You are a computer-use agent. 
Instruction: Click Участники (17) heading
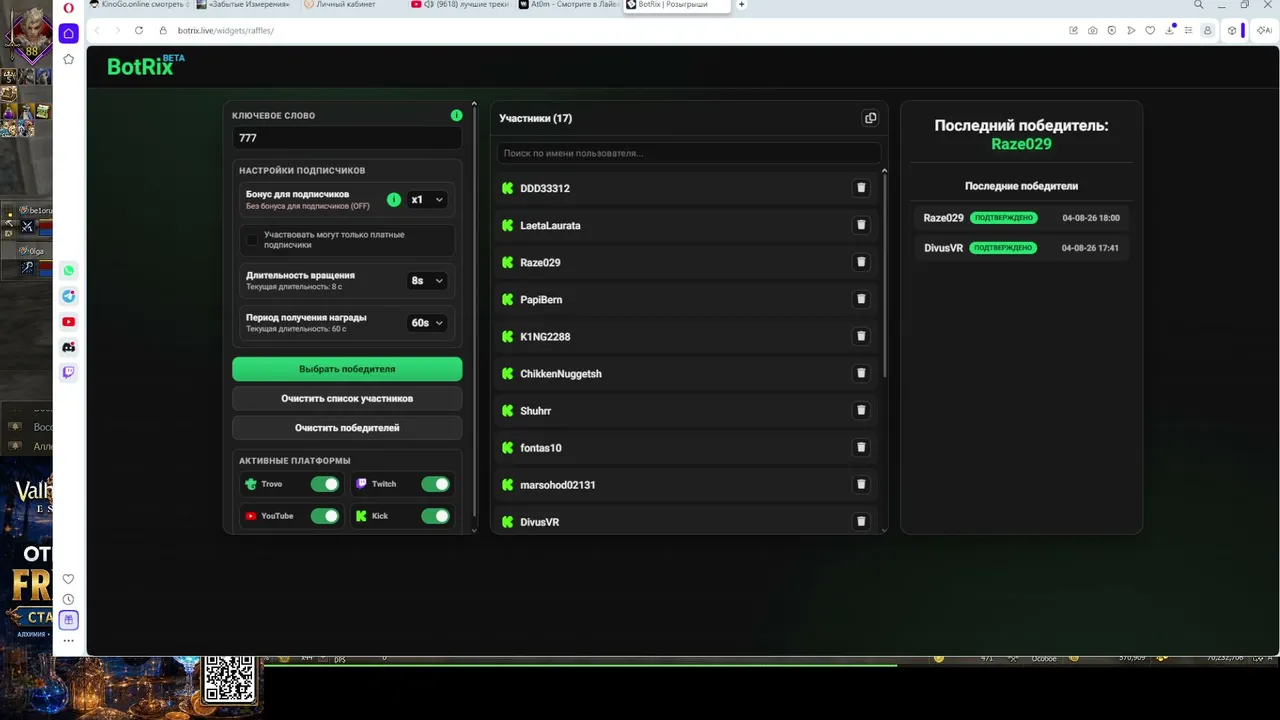(x=536, y=118)
